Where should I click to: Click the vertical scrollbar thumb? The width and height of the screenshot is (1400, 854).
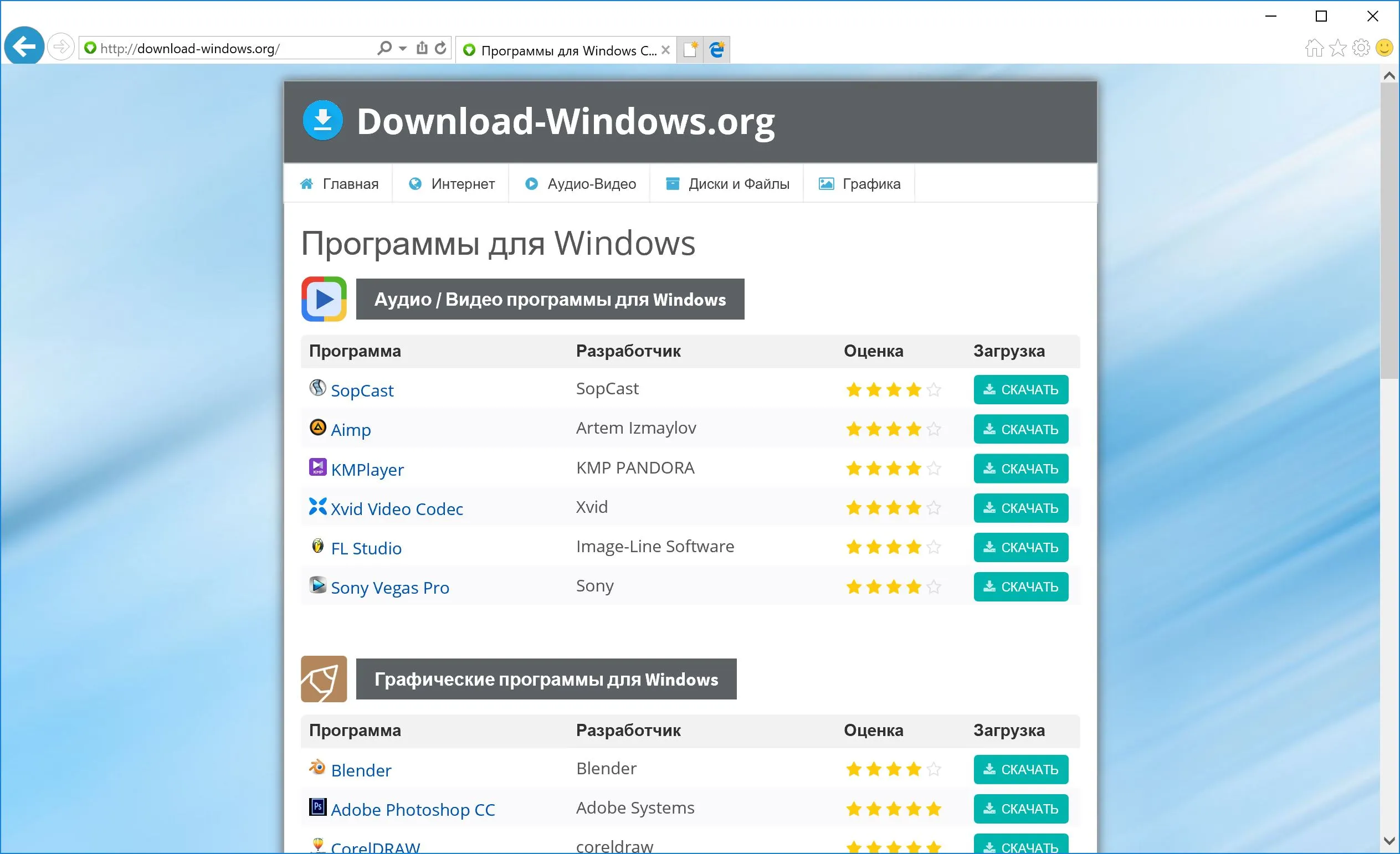1390,230
